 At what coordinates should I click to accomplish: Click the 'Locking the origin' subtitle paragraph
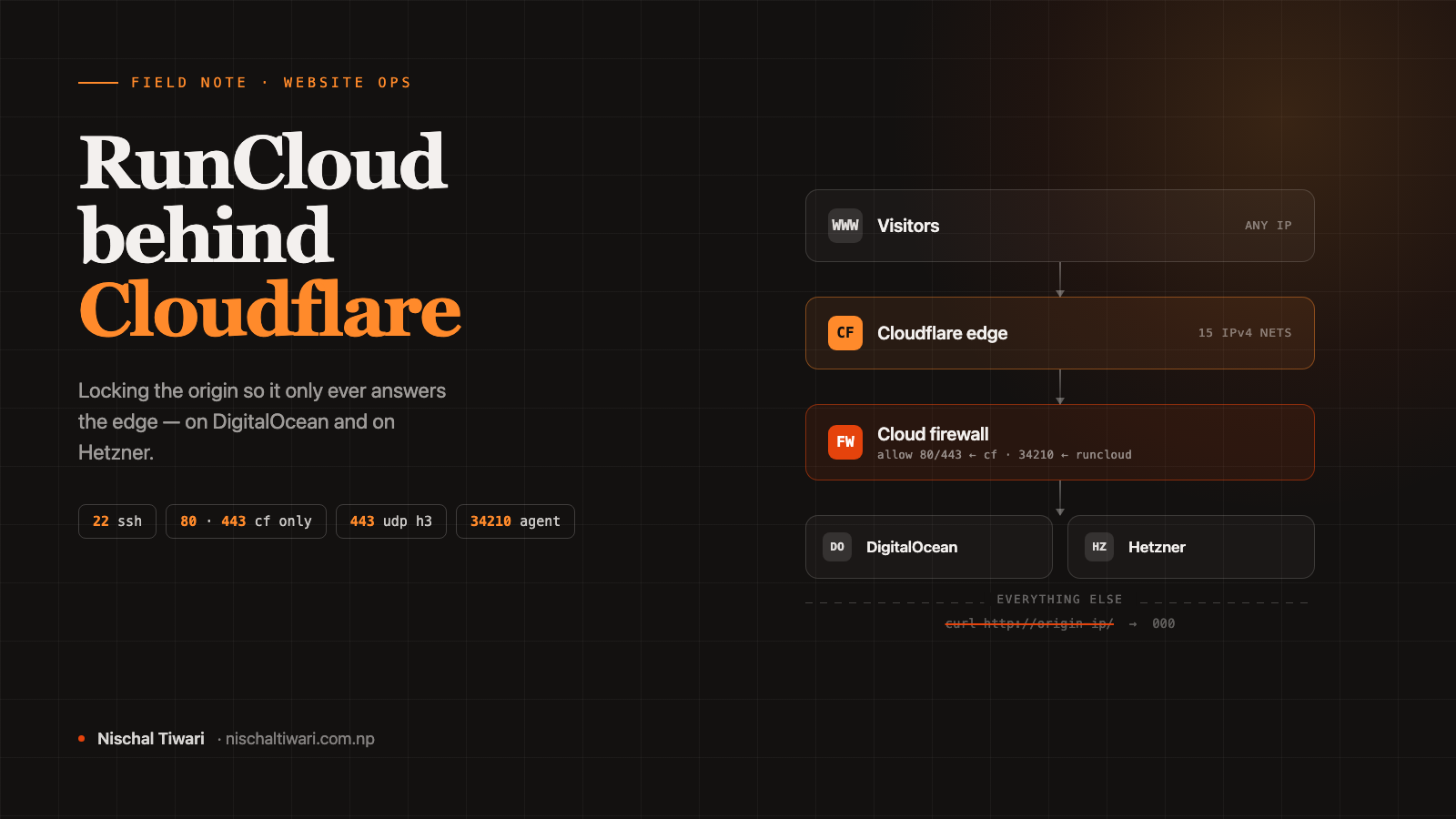tap(262, 421)
